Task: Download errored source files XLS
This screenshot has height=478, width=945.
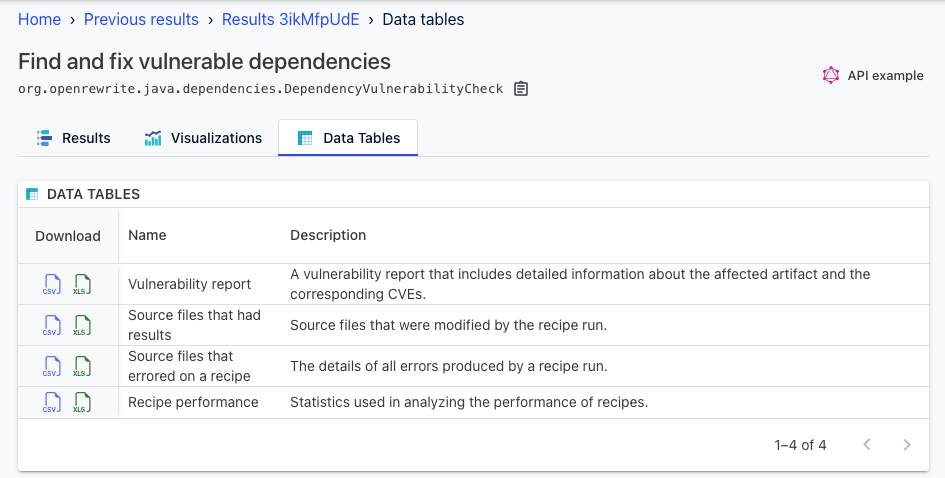Action: point(82,366)
